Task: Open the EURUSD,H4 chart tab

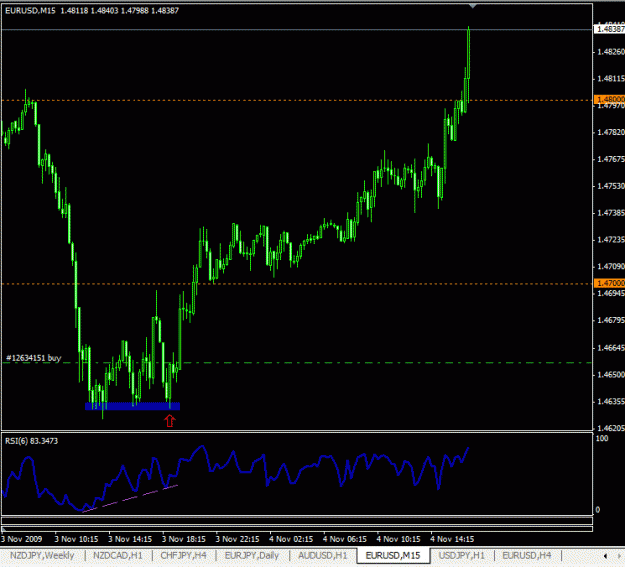Action: tap(527, 555)
